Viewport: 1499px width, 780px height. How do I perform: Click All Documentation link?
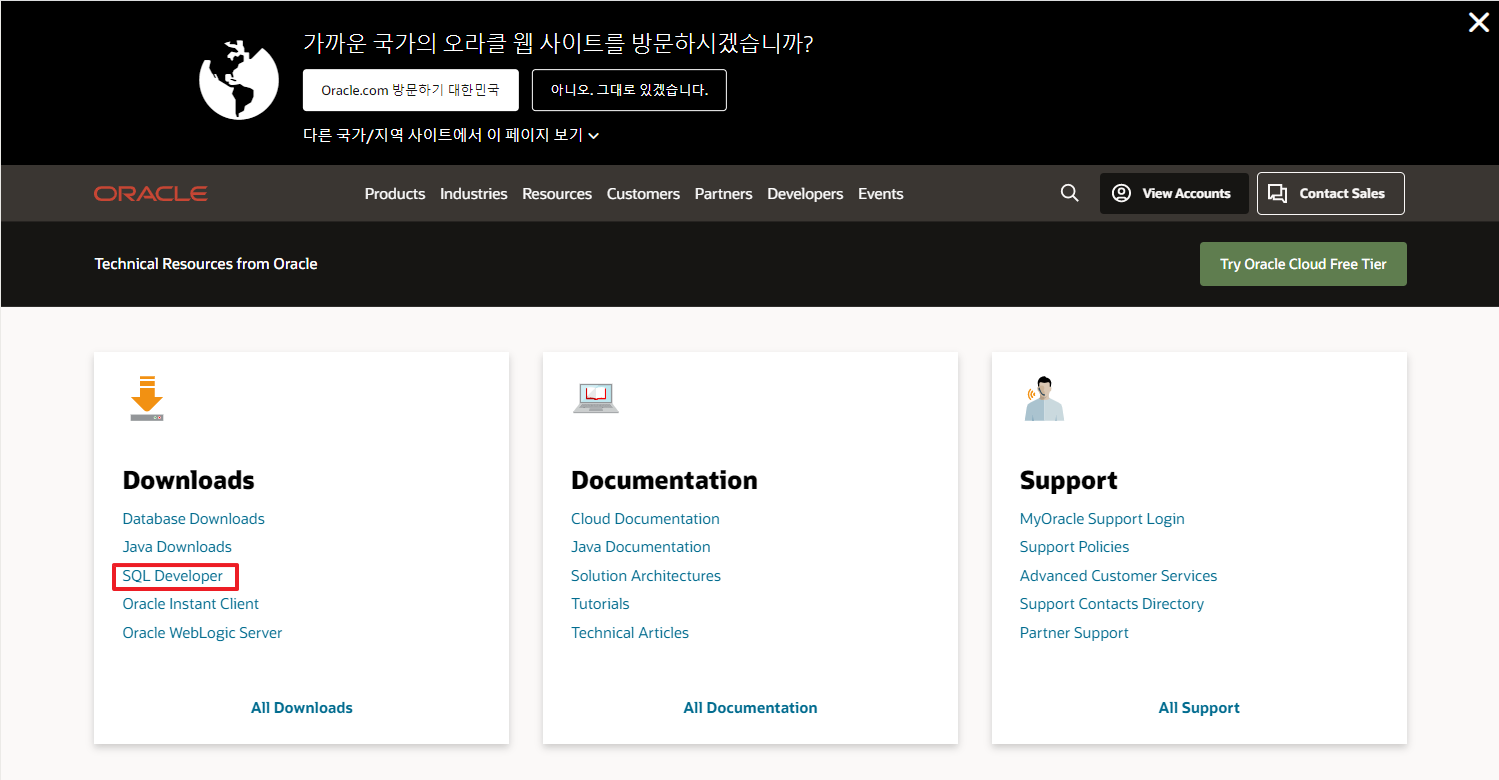[750, 708]
